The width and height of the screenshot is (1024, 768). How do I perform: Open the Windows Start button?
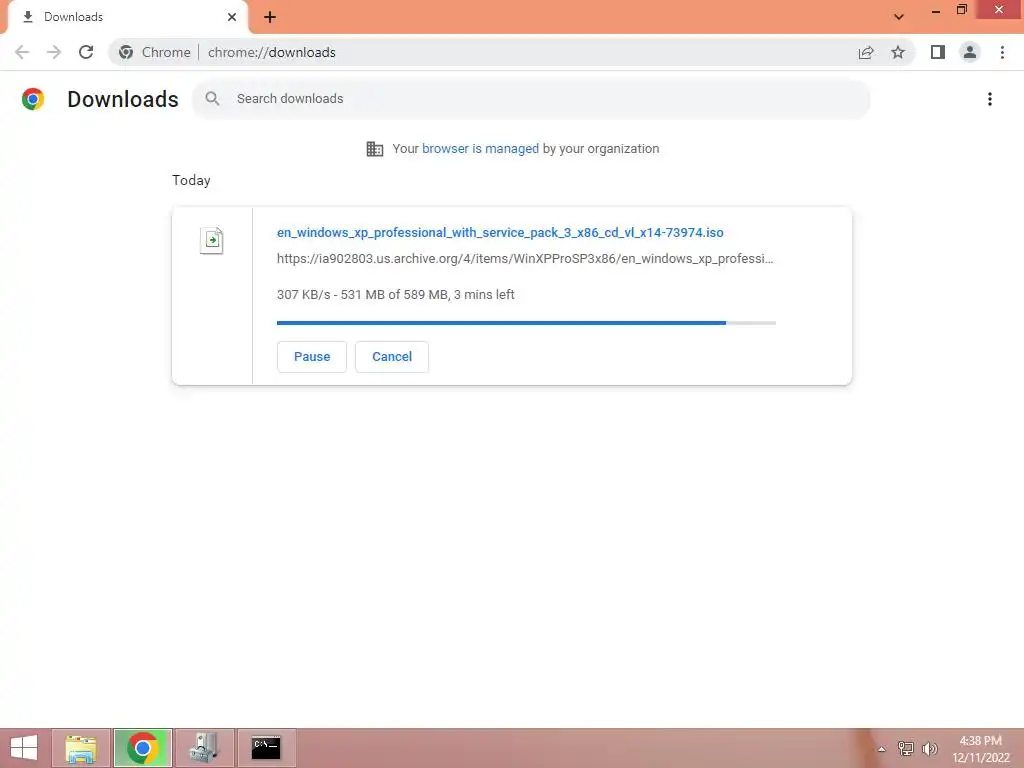pyautogui.click(x=24, y=748)
